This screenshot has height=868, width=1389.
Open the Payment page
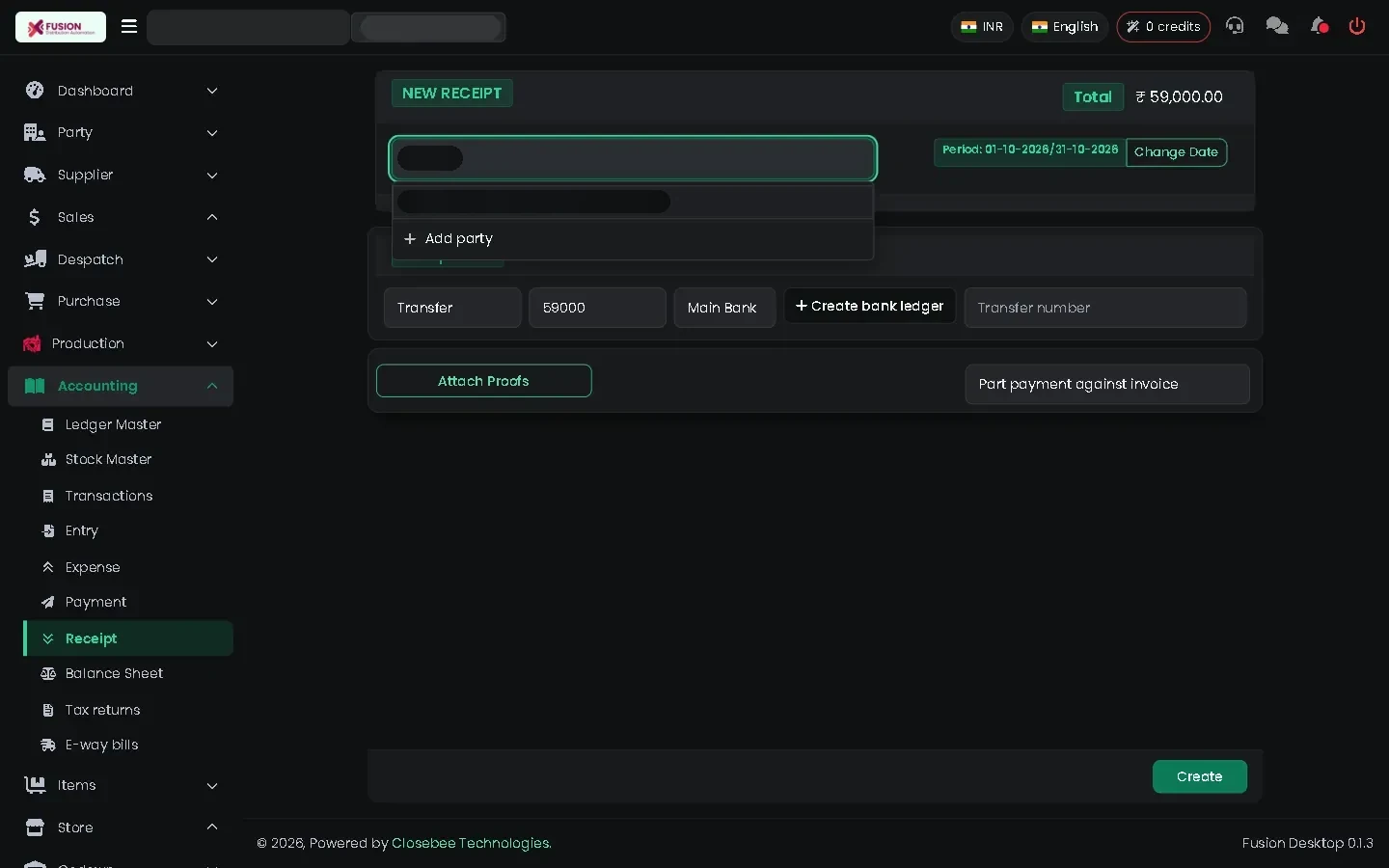tap(95, 602)
